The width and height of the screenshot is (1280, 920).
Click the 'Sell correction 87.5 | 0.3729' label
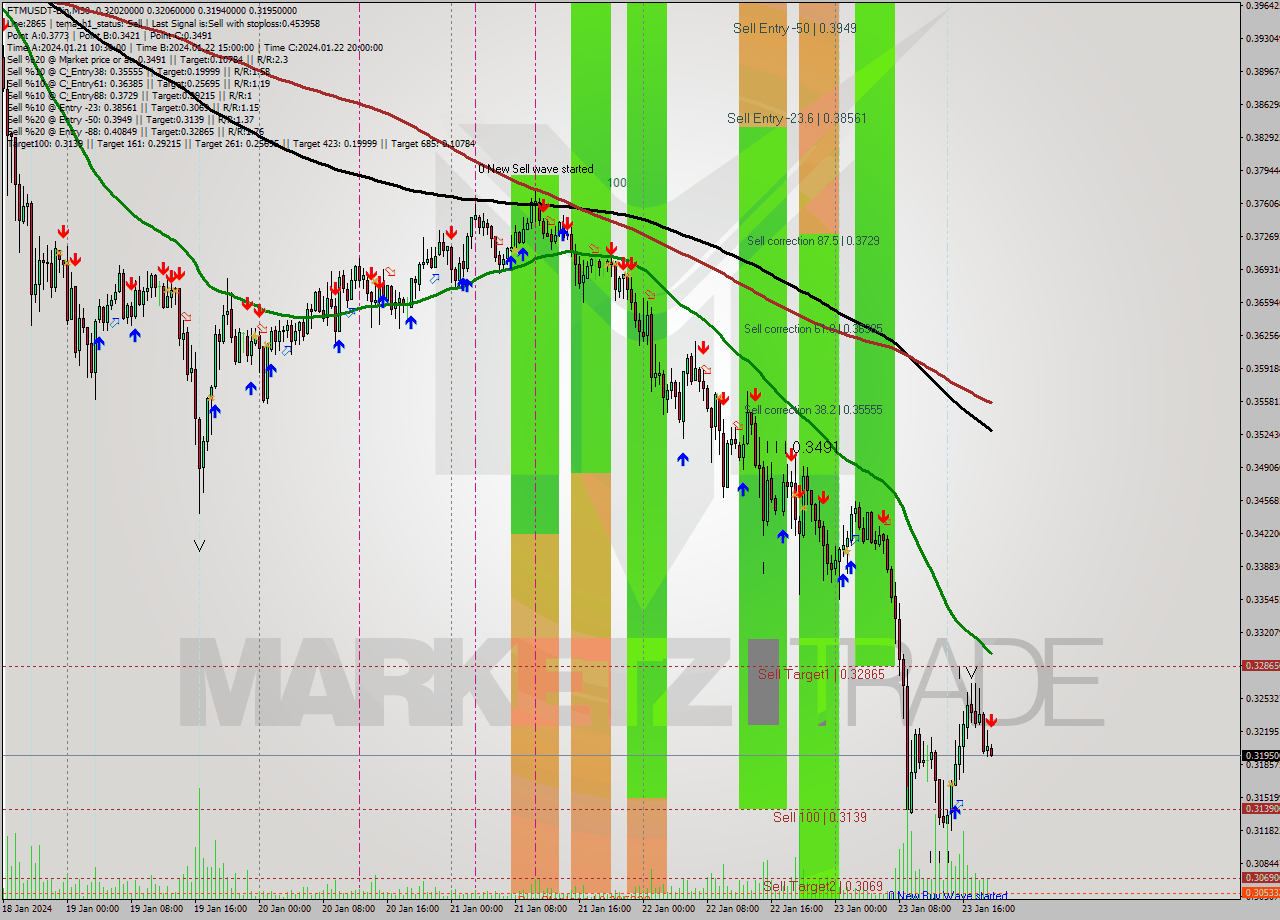coord(813,241)
